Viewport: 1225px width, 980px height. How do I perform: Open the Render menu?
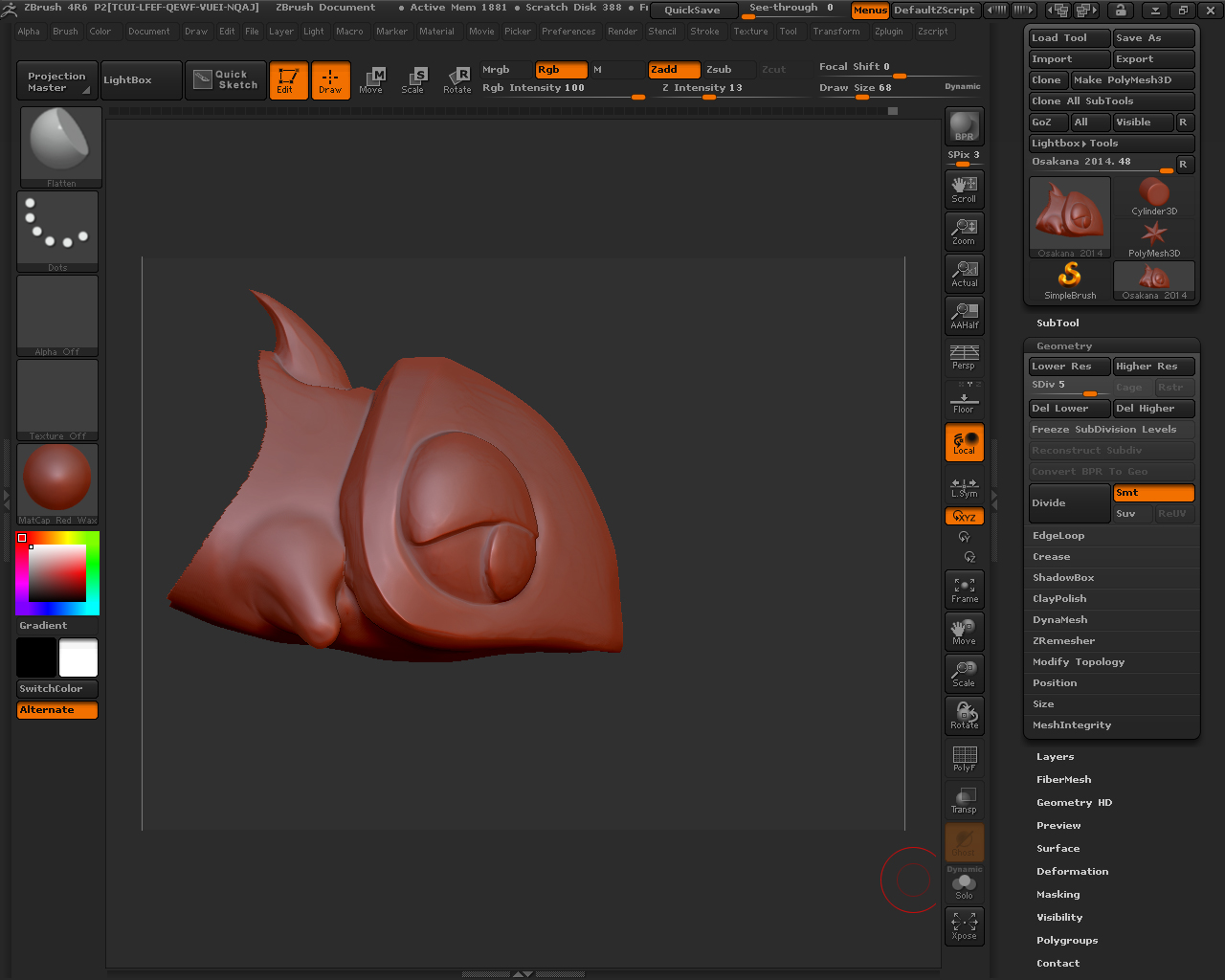(622, 32)
